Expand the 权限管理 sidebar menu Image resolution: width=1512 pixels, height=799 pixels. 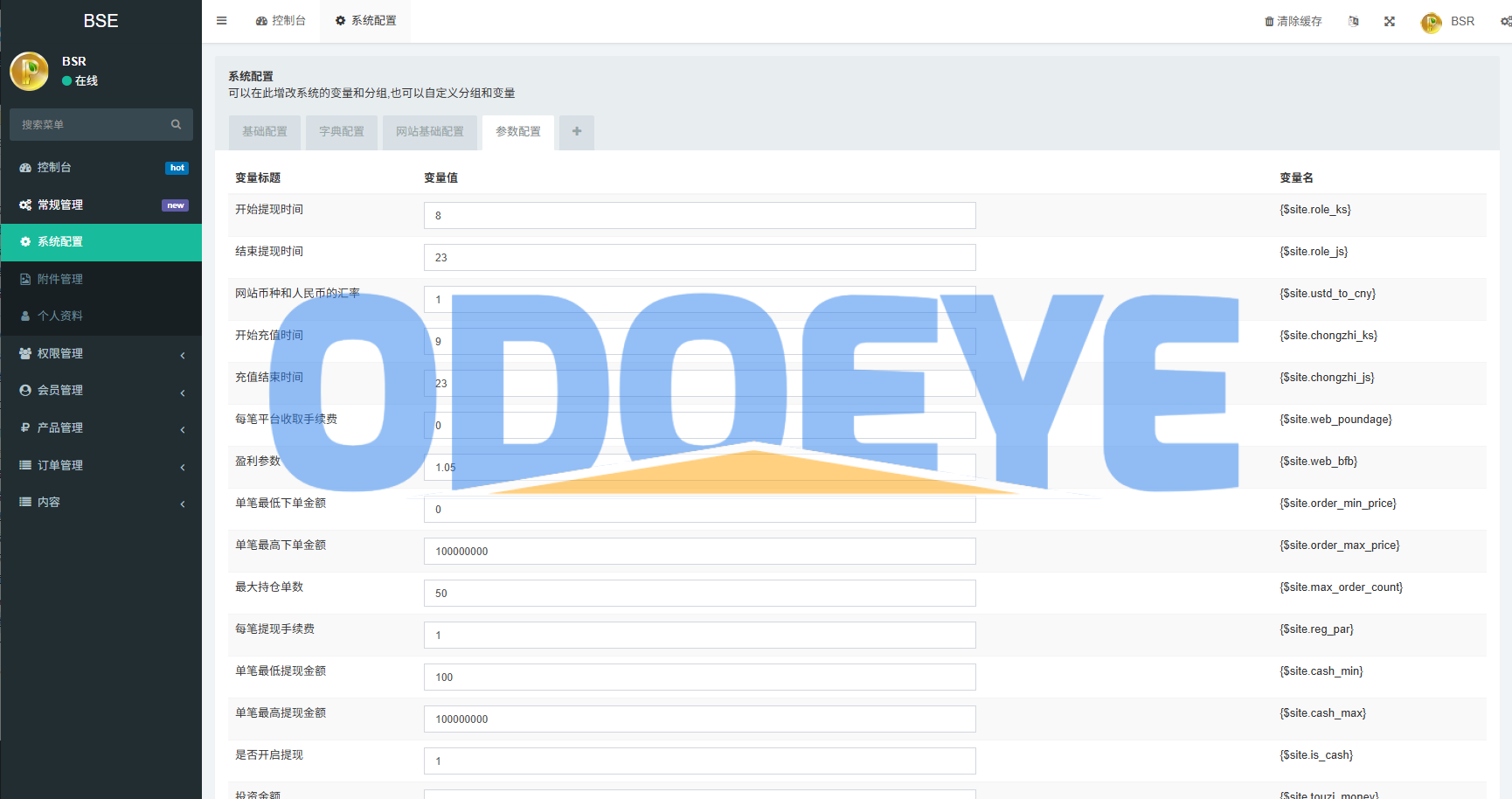pos(101,353)
